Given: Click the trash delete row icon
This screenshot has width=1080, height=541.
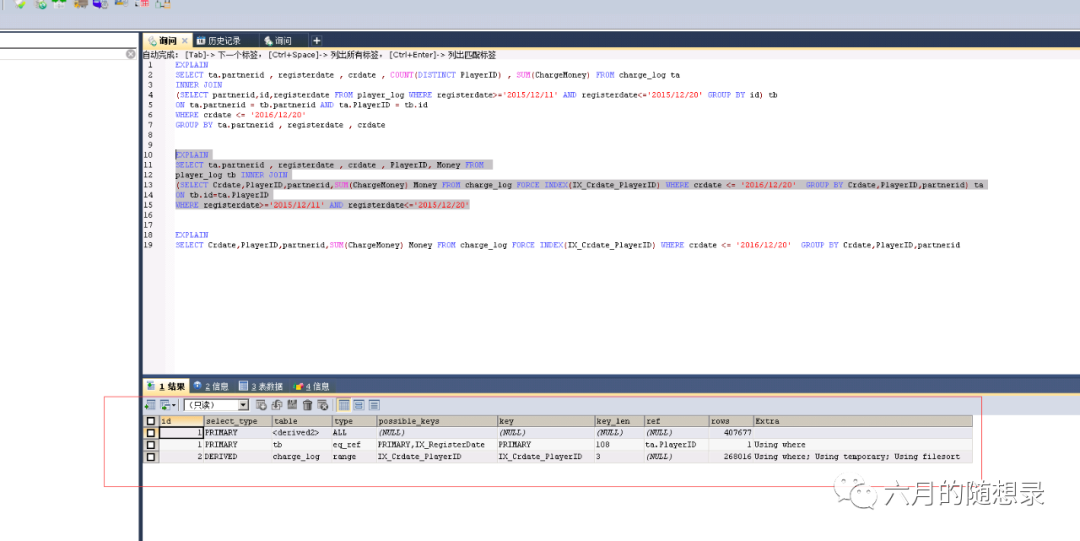Looking at the screenshot, I should pyautogui.click(x=307, y=405).
